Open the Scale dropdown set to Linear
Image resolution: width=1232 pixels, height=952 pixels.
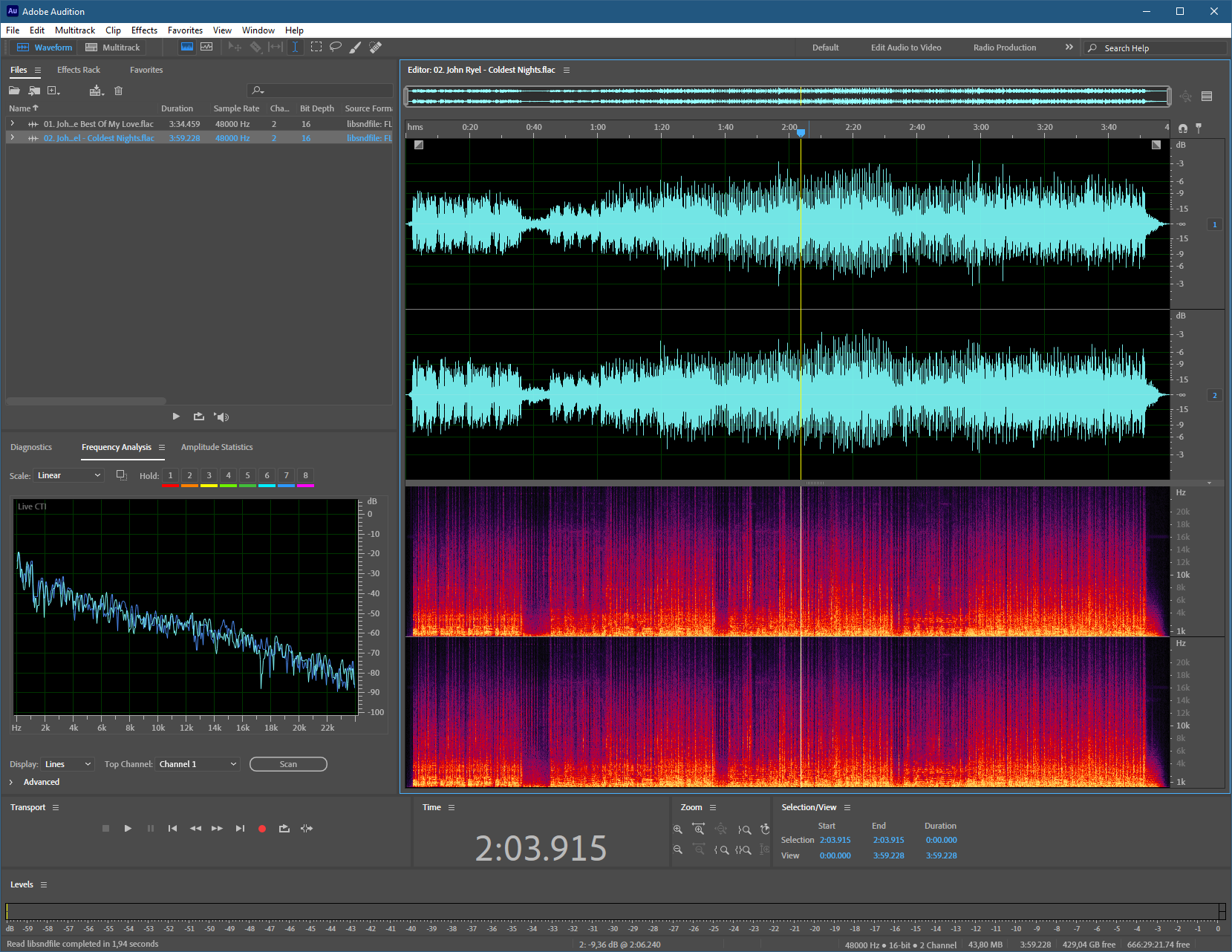coord(69,475)
